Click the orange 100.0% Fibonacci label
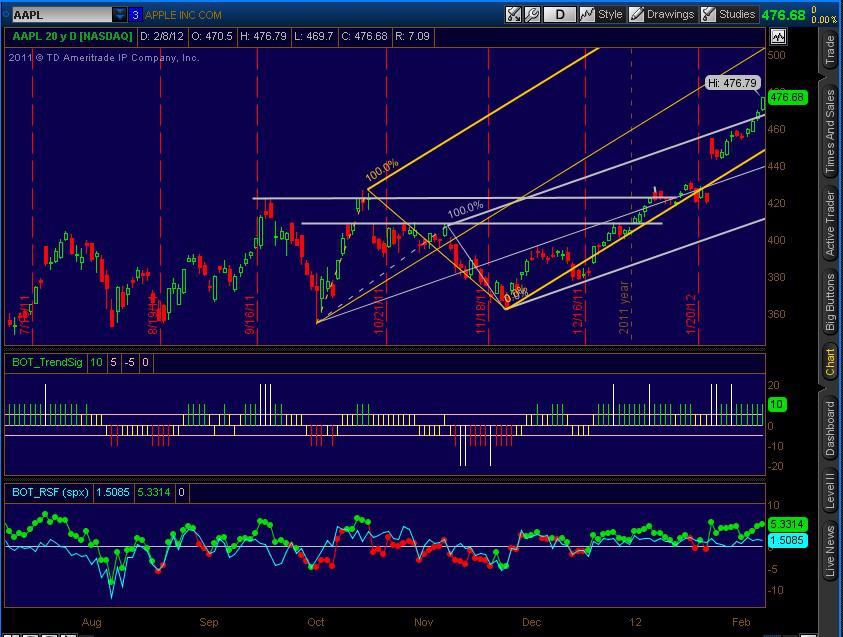 pyautogui.click(x=382, y=170)
